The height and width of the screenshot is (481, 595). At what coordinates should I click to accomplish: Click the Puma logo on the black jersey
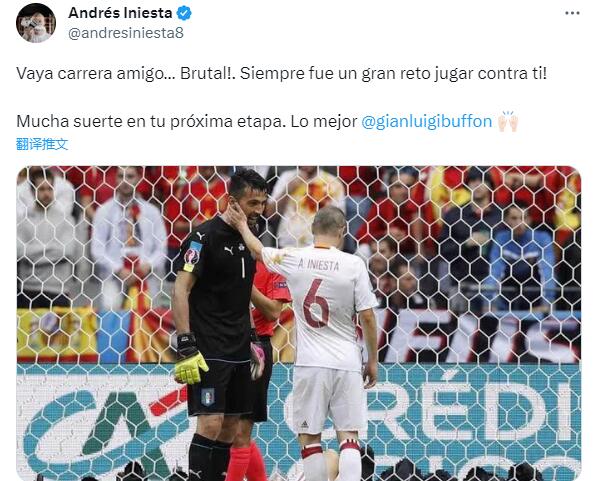pyautogui.click(x=228, y=250)
